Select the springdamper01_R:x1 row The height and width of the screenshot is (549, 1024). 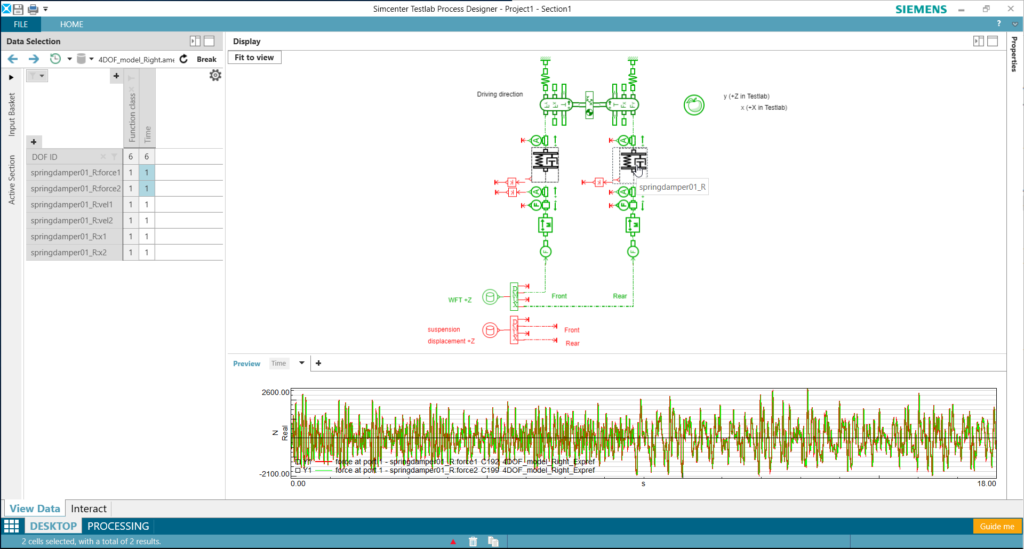click(74, 236)
